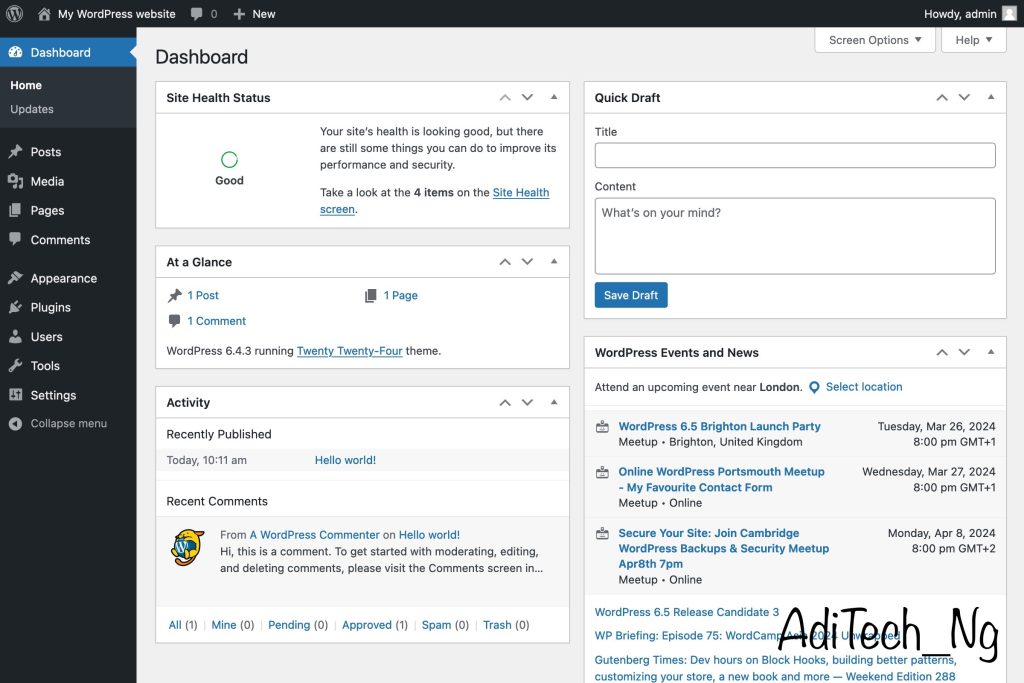1024x683 pixels.
Task: Open WordPress 6.5 Release Candidate 3 news
Action: point(686,612)
